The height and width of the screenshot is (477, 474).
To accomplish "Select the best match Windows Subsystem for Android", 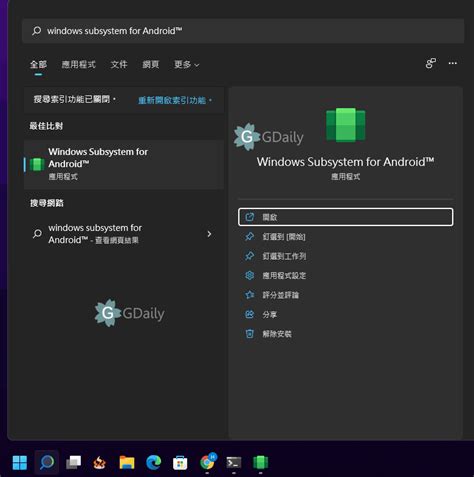I will [x=124, y=164].
